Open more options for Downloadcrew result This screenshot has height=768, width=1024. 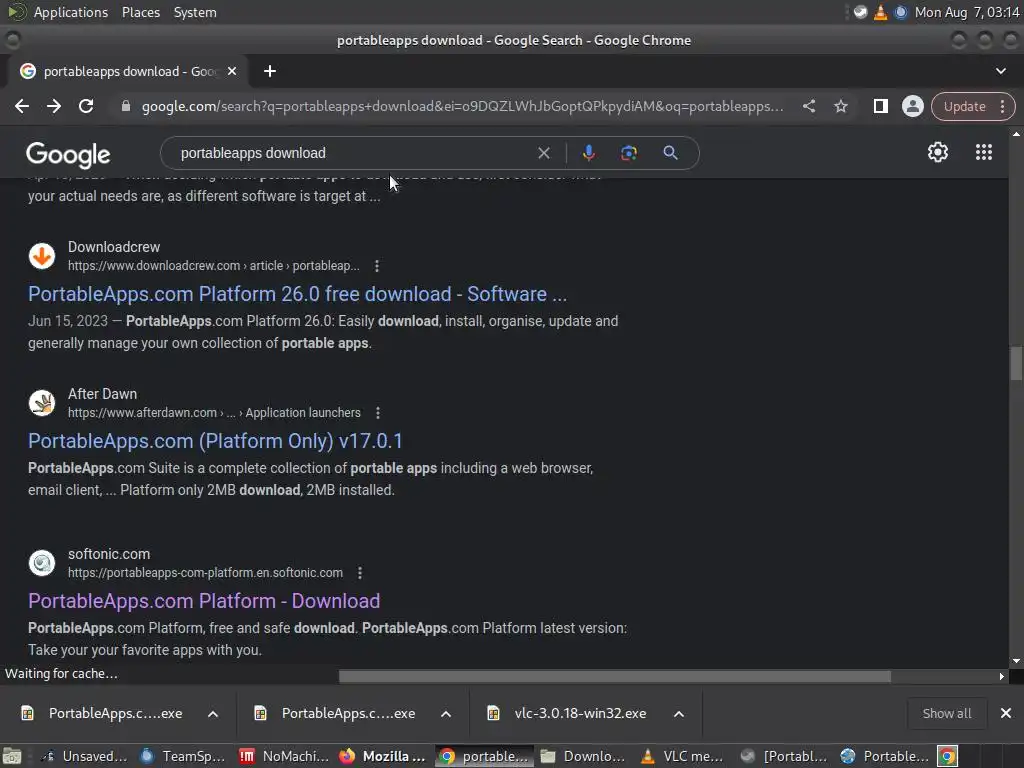coord(377,266)
